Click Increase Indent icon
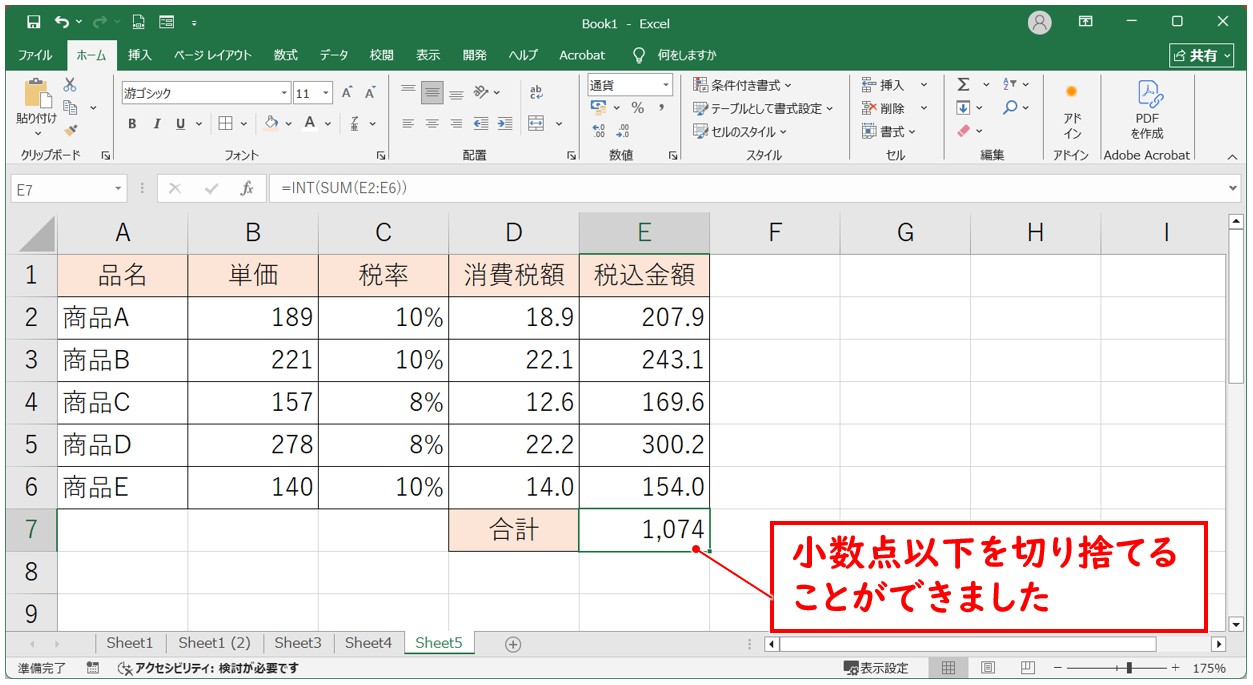This screenshot has width=1253, height=685. pos(505,124)
